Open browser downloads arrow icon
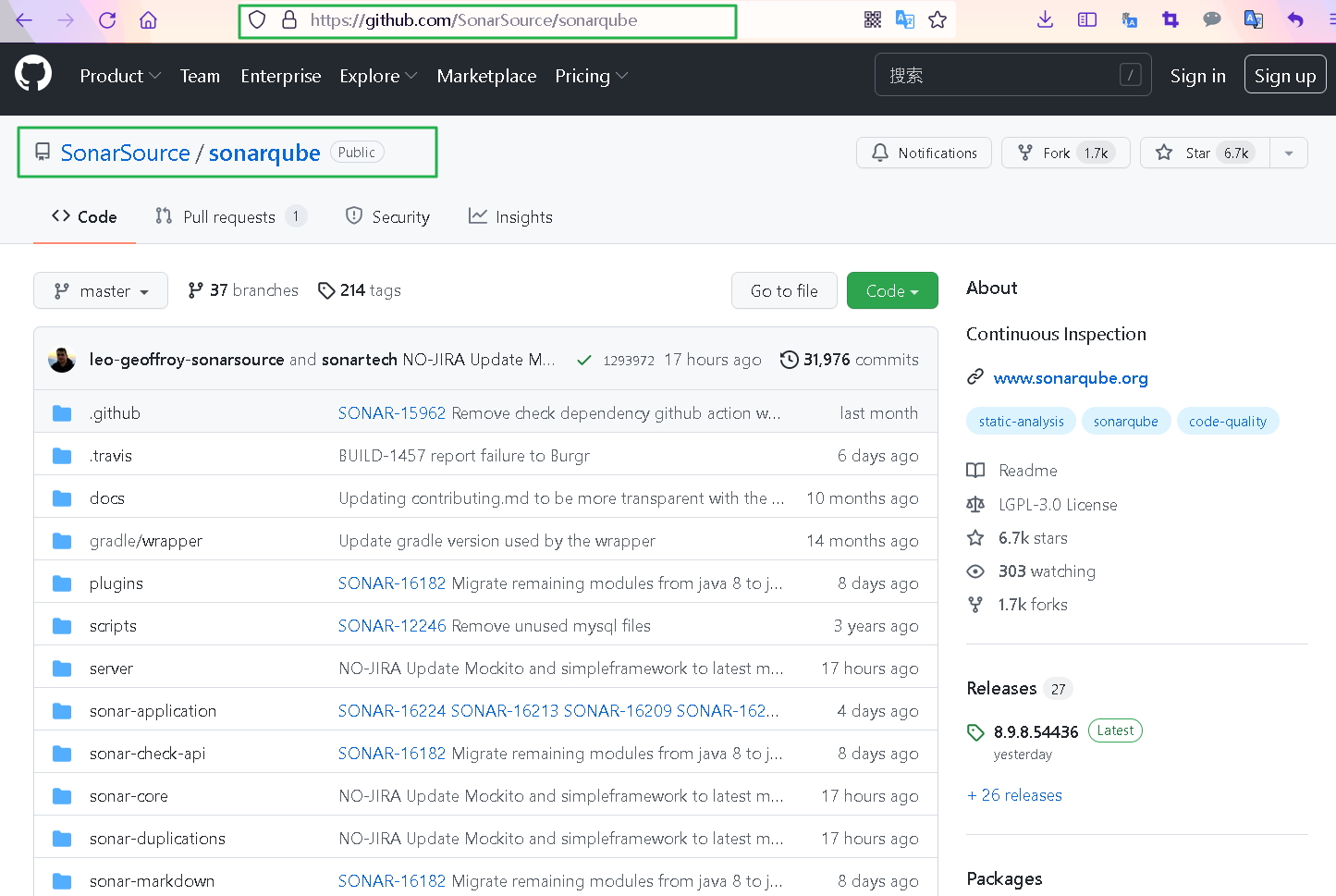This screenshot has width=1336, height=896. pos(1045,19)
